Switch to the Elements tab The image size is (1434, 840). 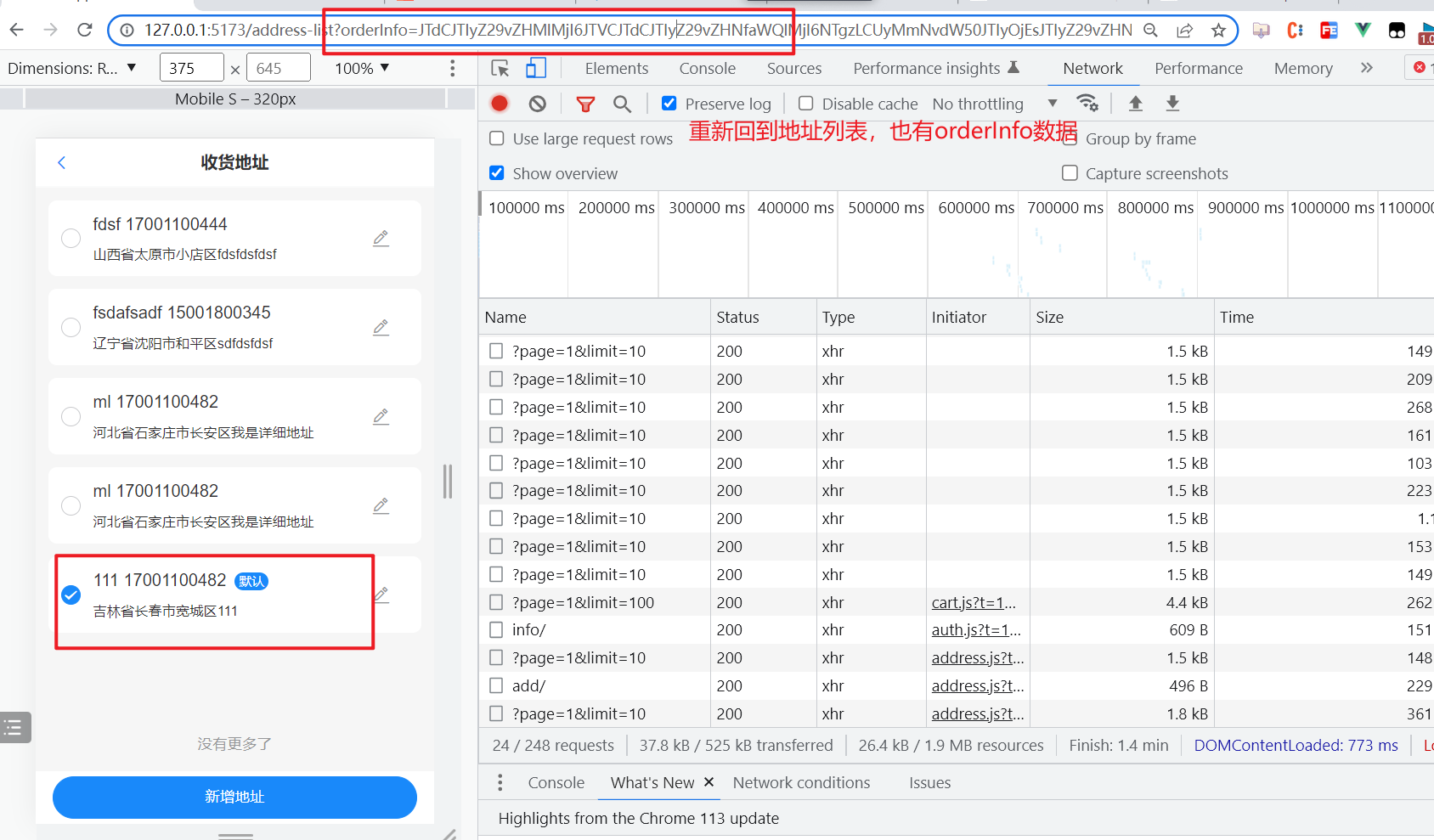coord(617,68)
